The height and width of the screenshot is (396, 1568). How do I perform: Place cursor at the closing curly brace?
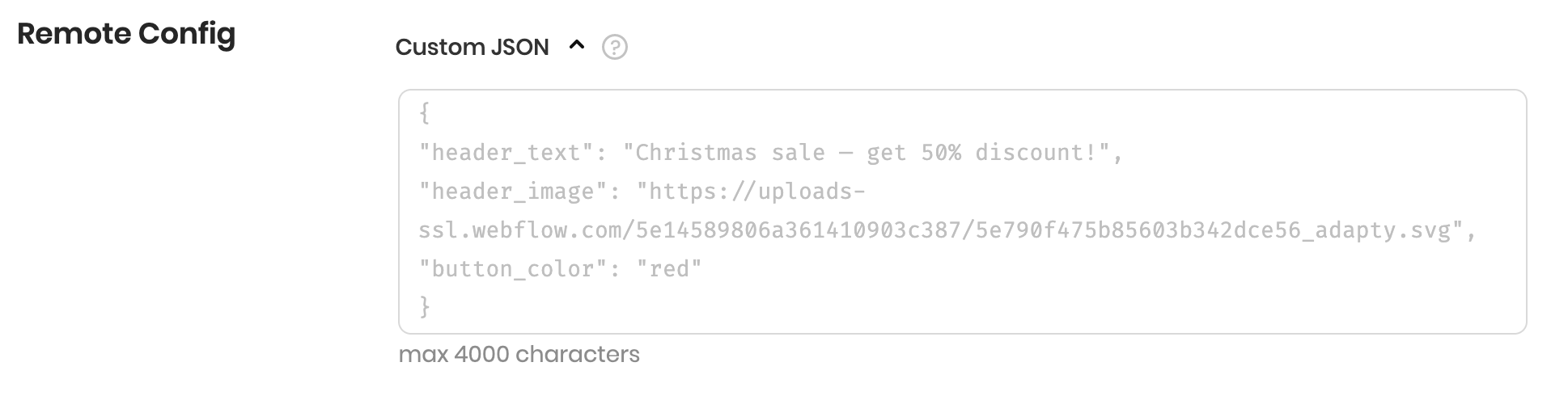[425, 307]
